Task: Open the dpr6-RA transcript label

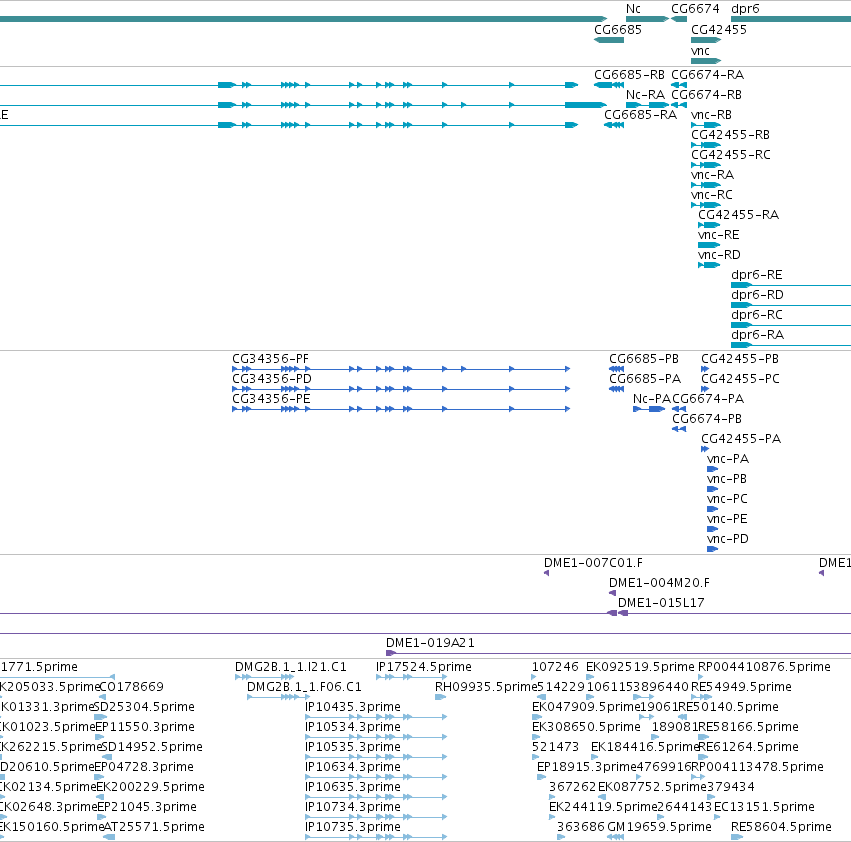Action: (757, 335)
